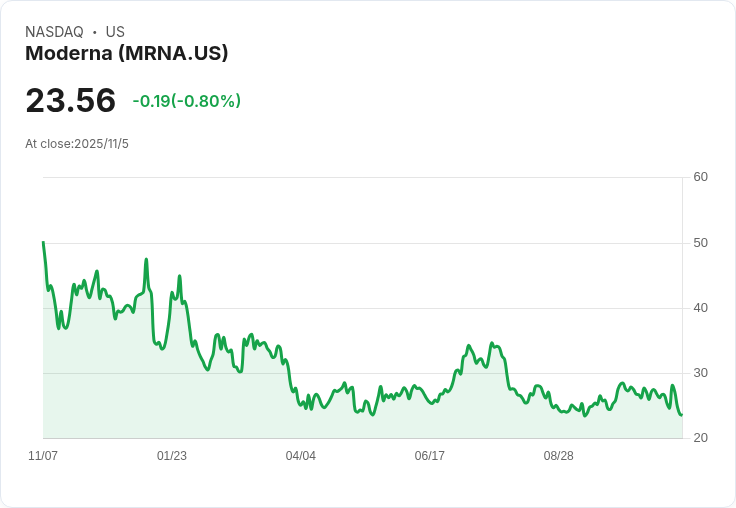This screenshot has height=508, width=736.
Task: Click the current price 23.56
Action: (70, 100)
